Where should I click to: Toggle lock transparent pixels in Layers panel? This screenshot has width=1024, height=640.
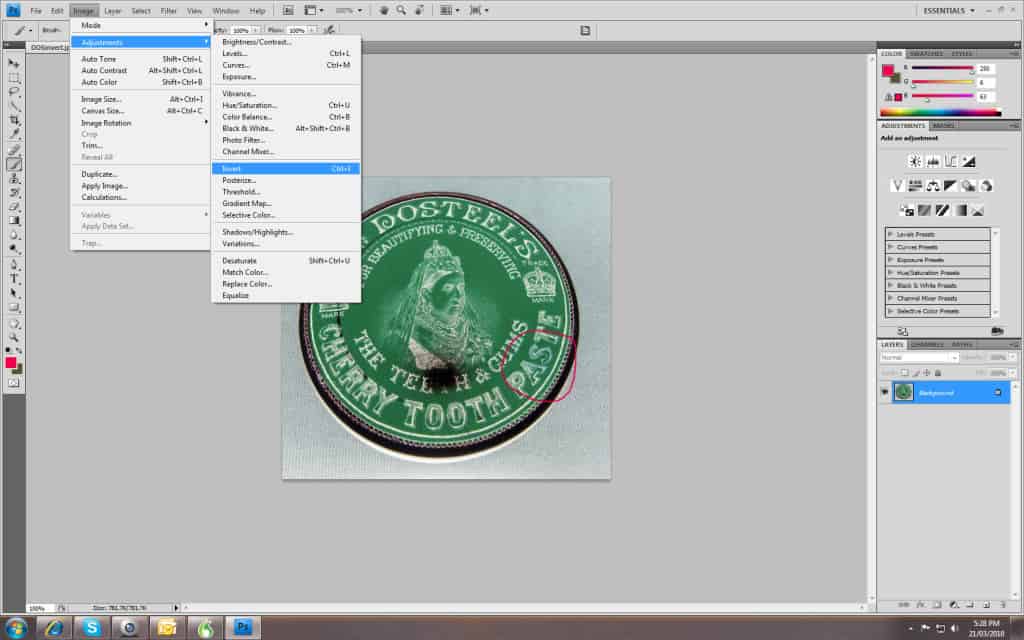coord(904,373)
